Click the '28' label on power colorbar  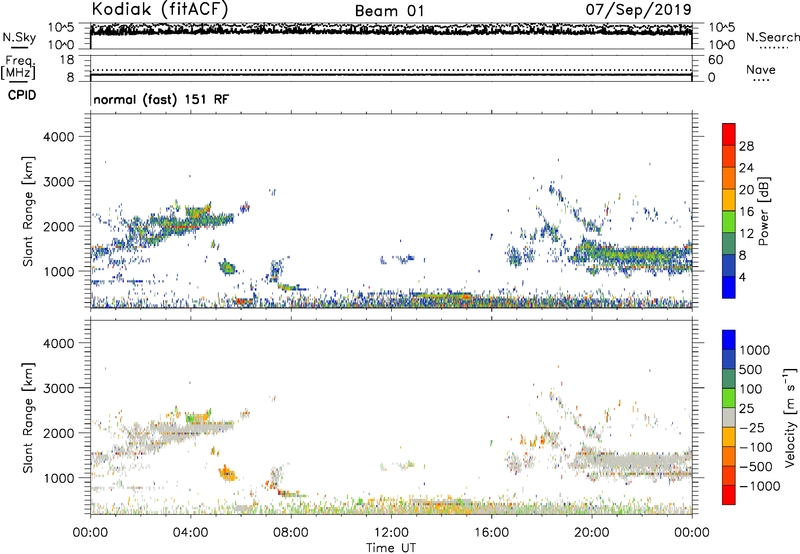coord(746,146)
